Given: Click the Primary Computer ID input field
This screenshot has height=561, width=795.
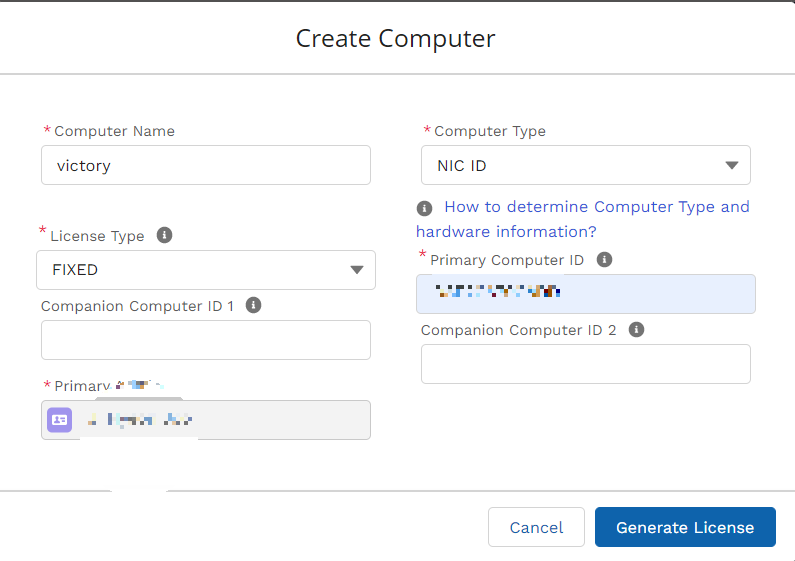Looking at the screenshot, I should 586,294.
